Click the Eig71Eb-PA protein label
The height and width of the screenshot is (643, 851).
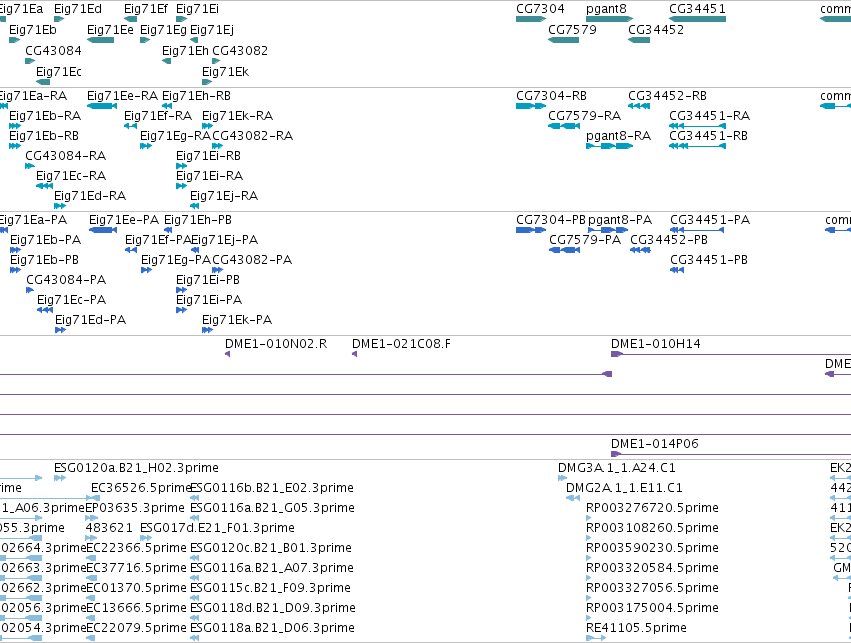coord(46,240)
